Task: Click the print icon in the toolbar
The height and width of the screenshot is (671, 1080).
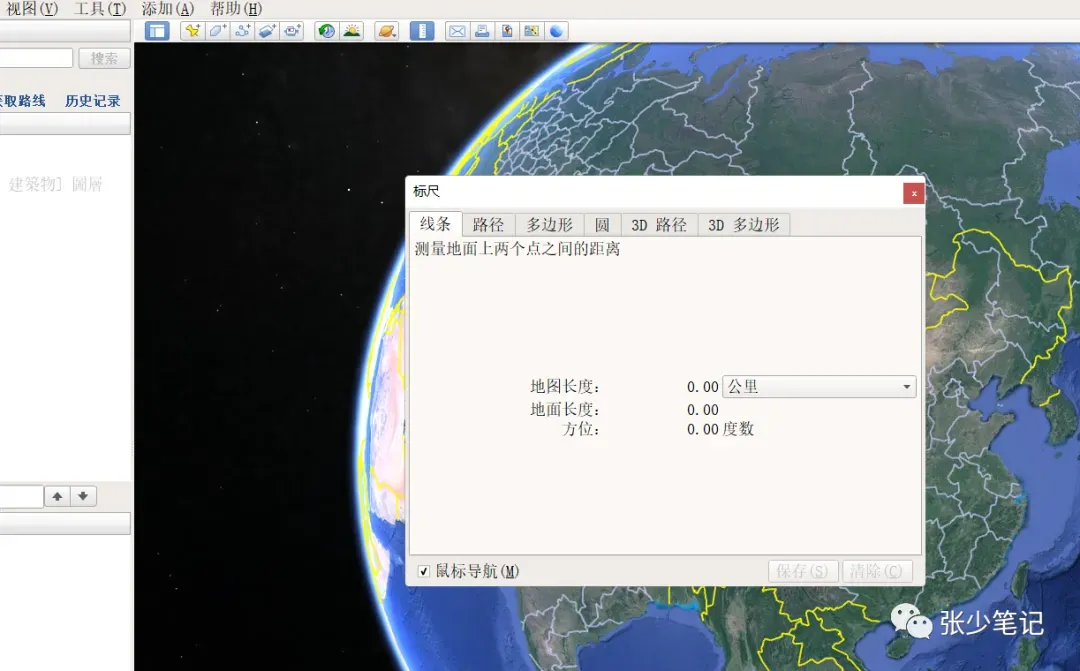Action: pos(481,31)
